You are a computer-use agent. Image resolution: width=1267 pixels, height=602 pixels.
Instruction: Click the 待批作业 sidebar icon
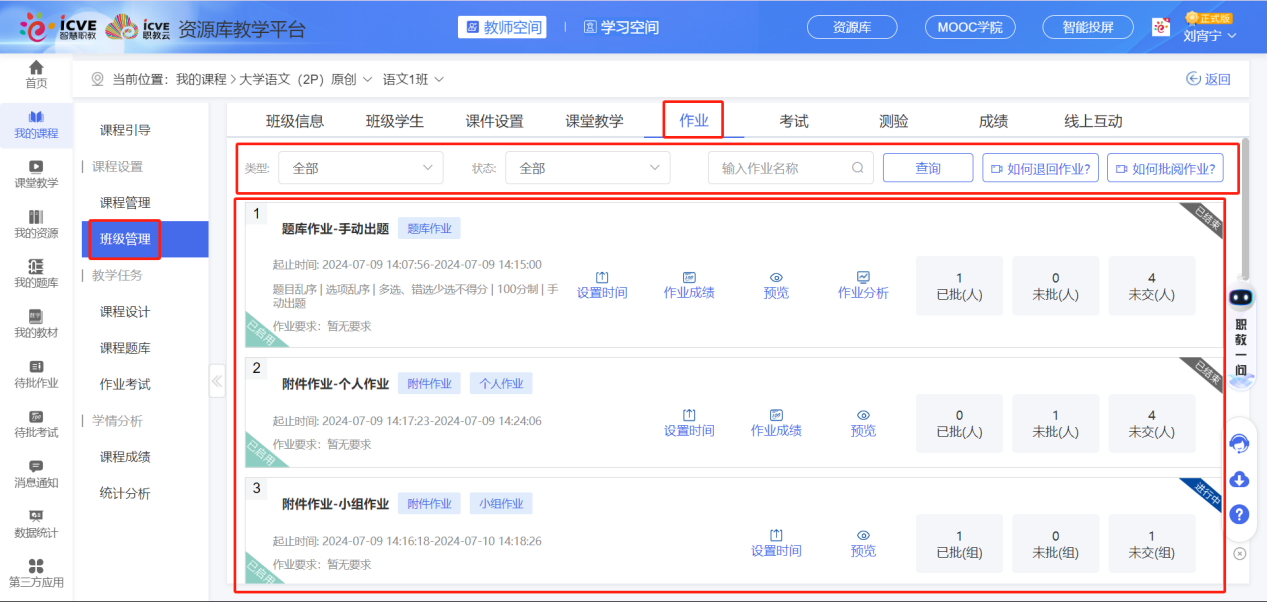click(36, 367)
